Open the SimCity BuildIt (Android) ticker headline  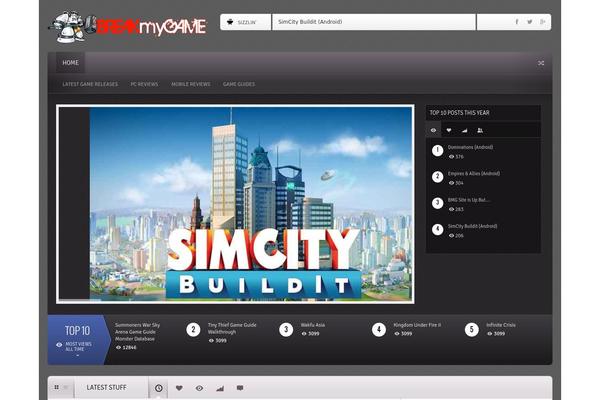click(x=310, y=22)
